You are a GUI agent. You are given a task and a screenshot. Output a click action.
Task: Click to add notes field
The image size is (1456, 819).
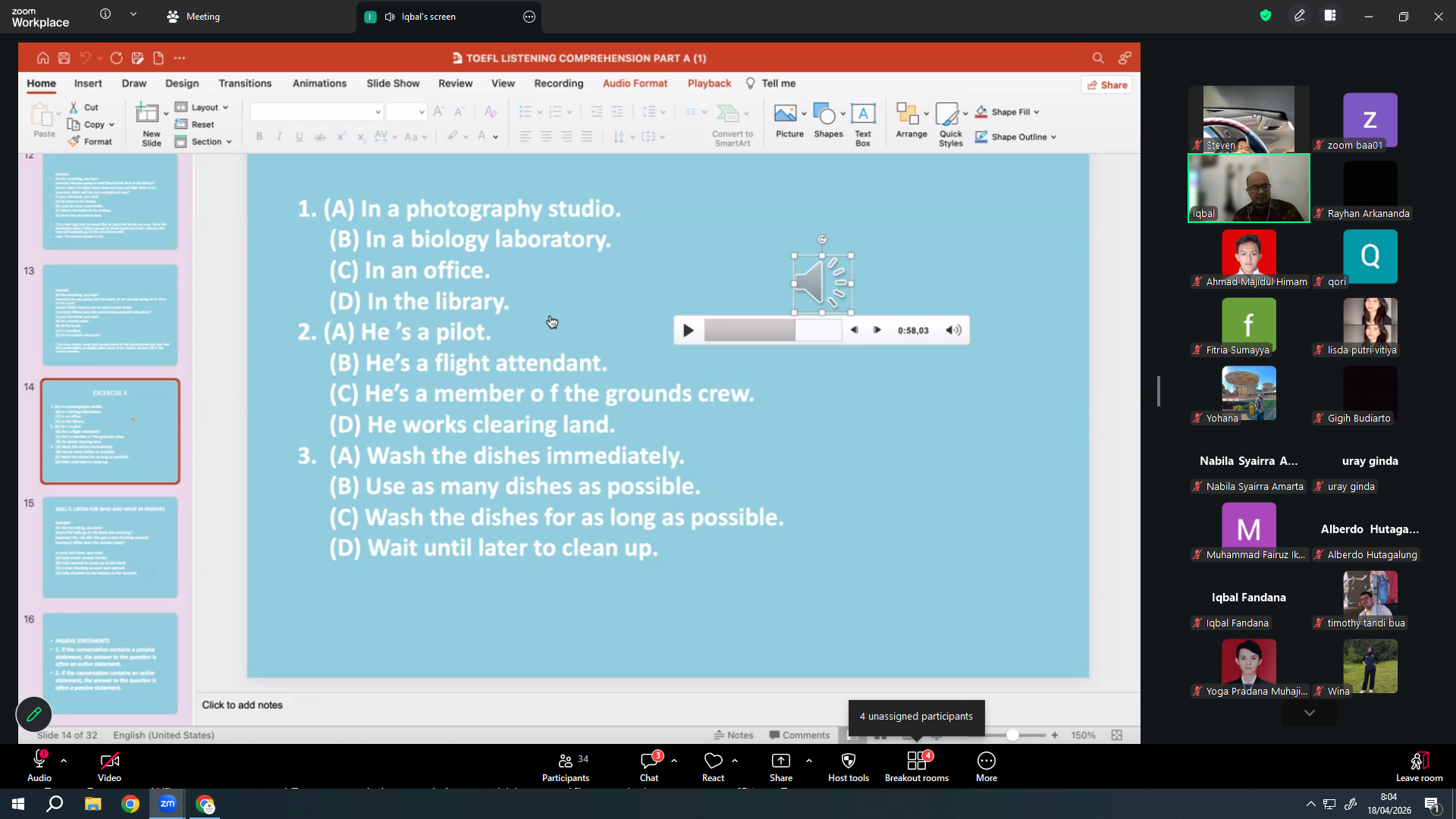tap(242, 705)
